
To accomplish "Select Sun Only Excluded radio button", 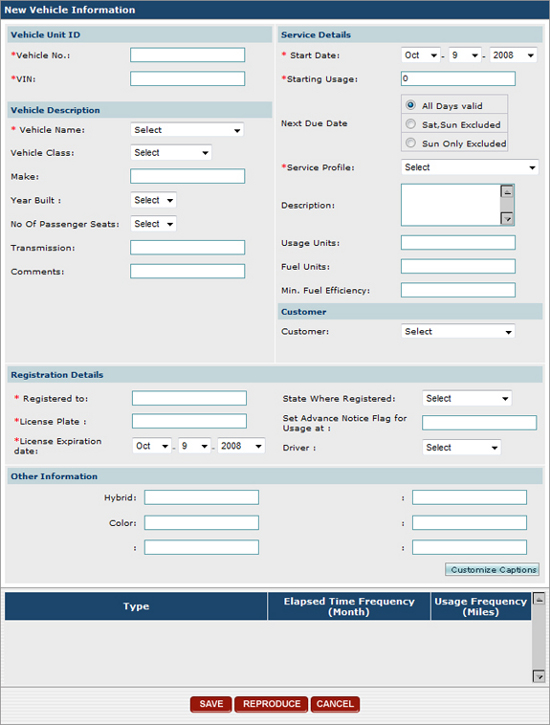I will pos(410,143).
